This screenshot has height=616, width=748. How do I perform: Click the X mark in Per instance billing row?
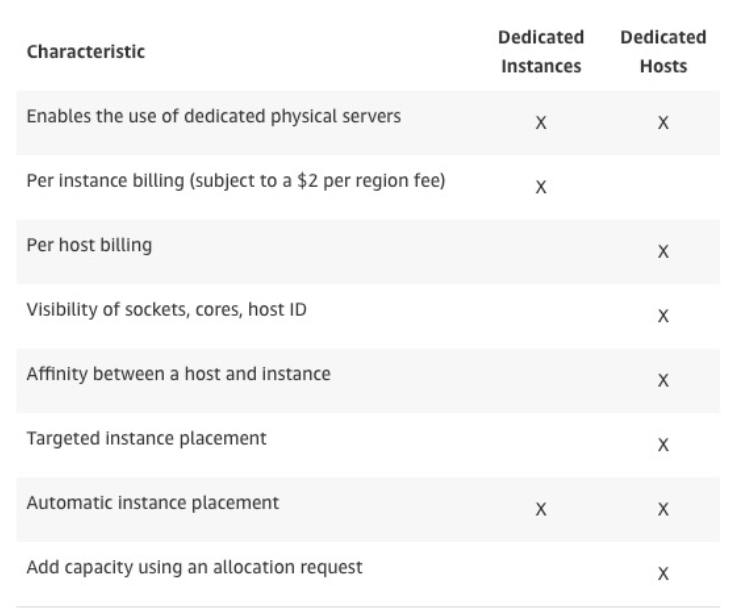(540, 187)
